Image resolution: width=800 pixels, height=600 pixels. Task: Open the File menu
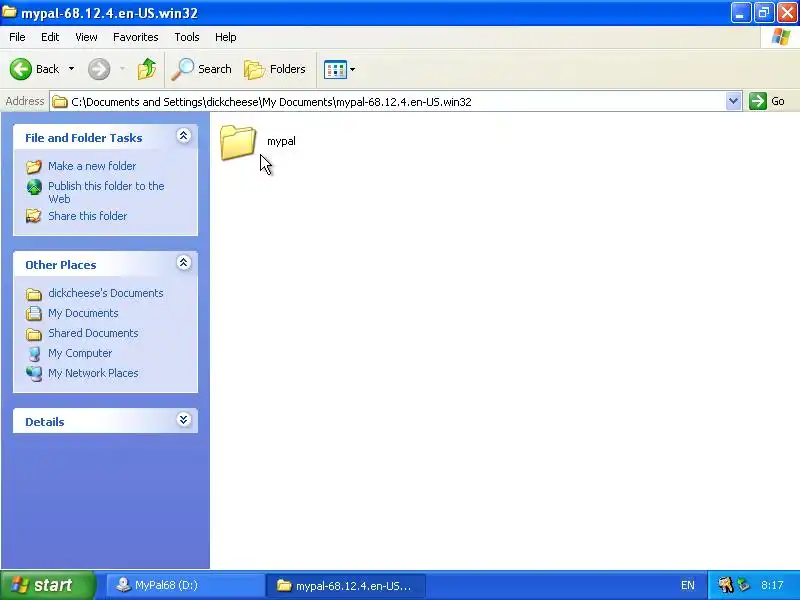[17, 37]
